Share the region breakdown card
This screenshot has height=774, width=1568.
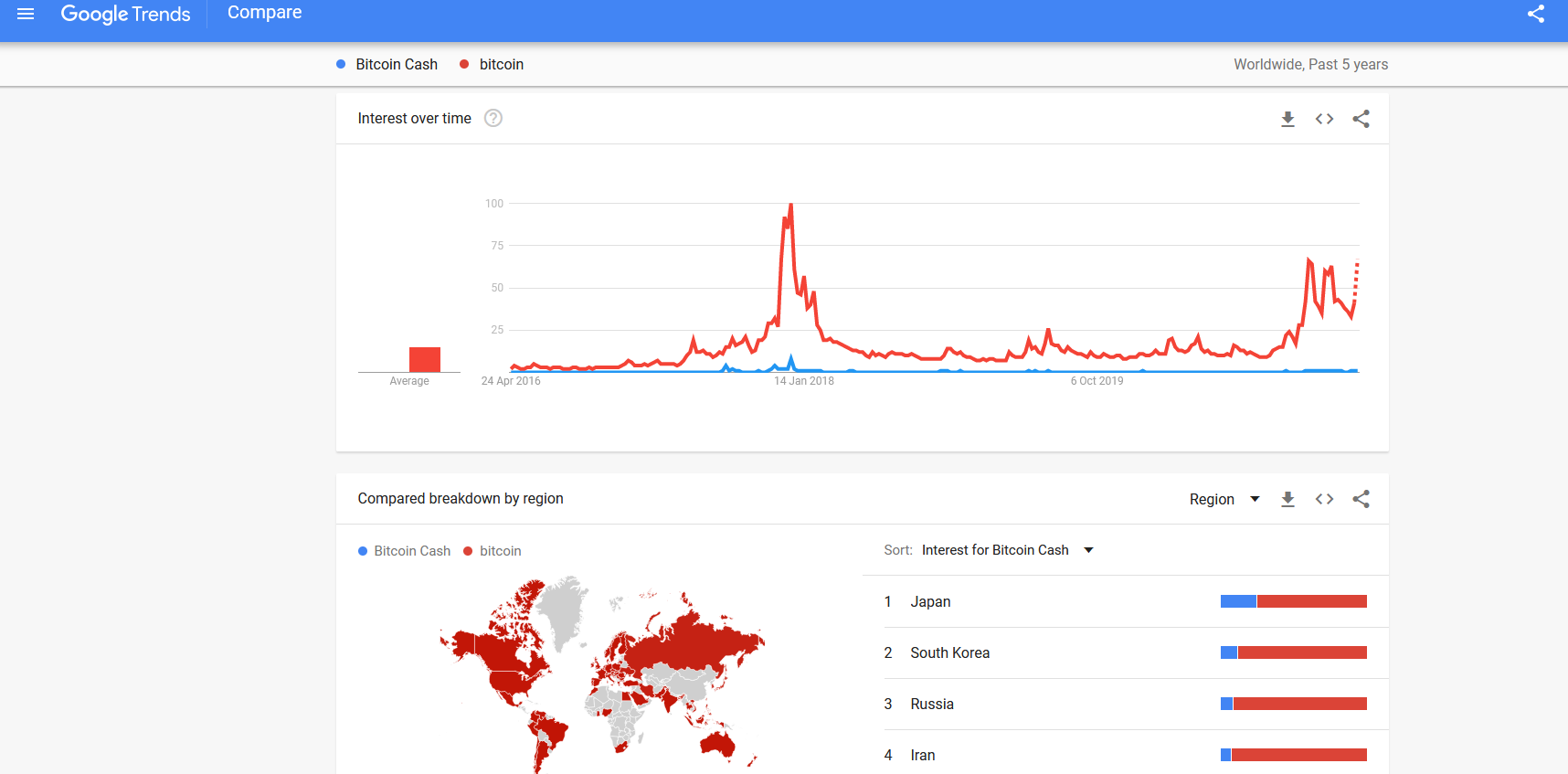(x=1361, y=499)
